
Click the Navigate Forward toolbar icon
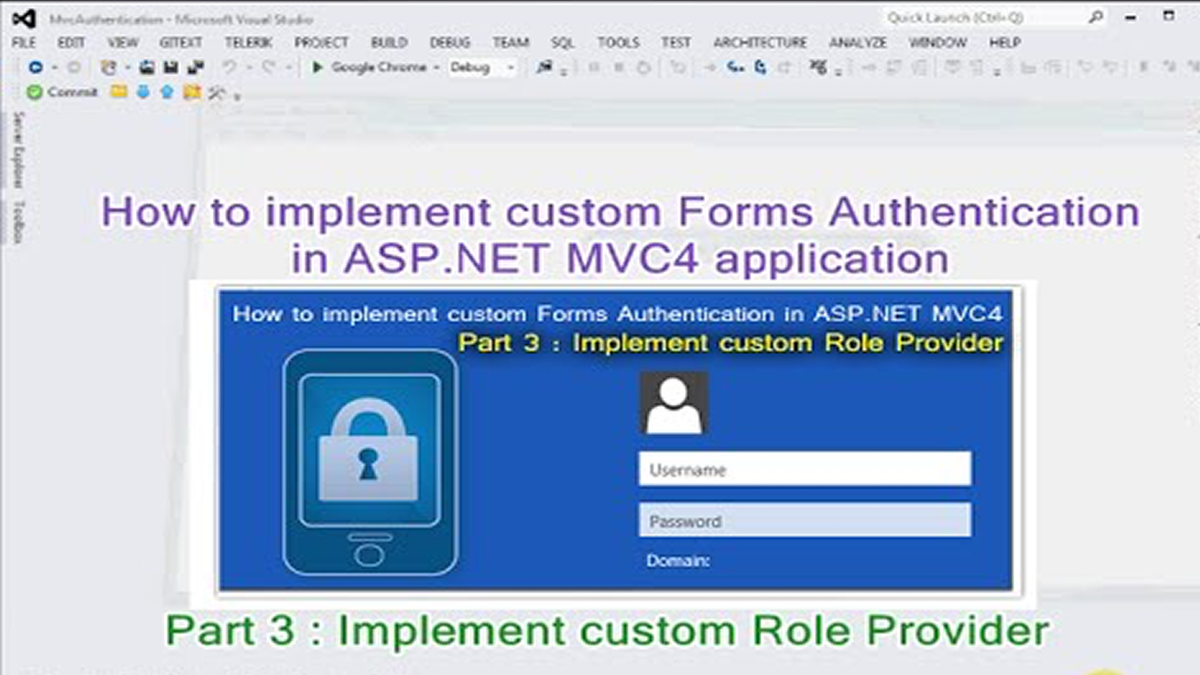coord(74,67)
